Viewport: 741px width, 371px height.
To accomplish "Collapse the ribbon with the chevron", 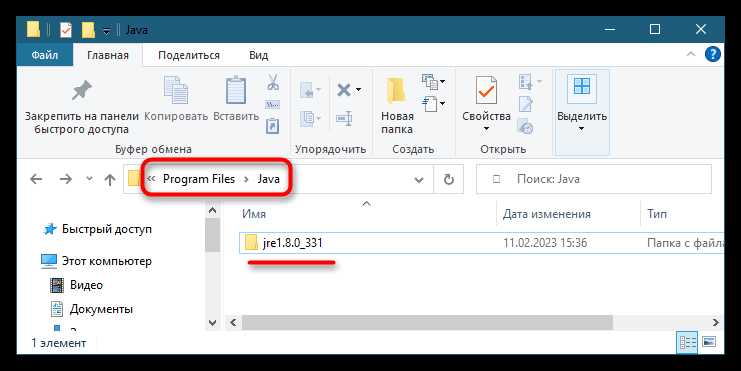I will pyautogui.click(x=691, y=55).
